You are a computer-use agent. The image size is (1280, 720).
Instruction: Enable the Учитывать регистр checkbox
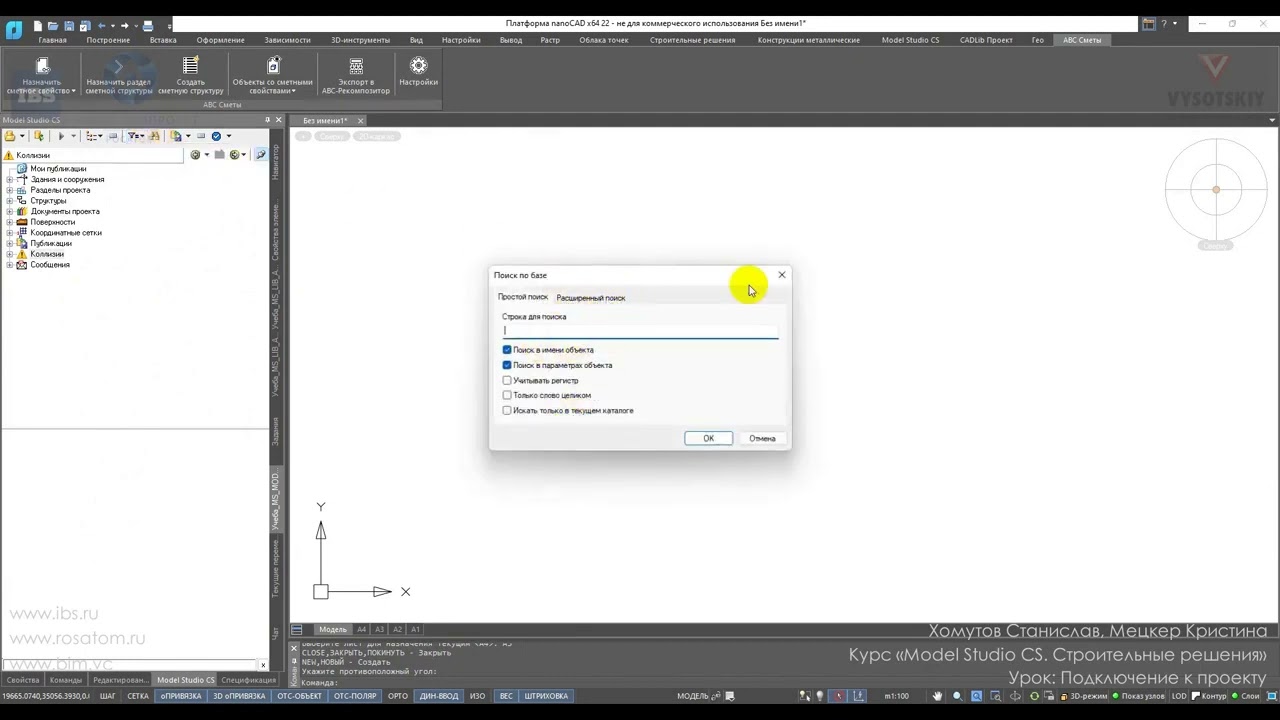(507, 380)
